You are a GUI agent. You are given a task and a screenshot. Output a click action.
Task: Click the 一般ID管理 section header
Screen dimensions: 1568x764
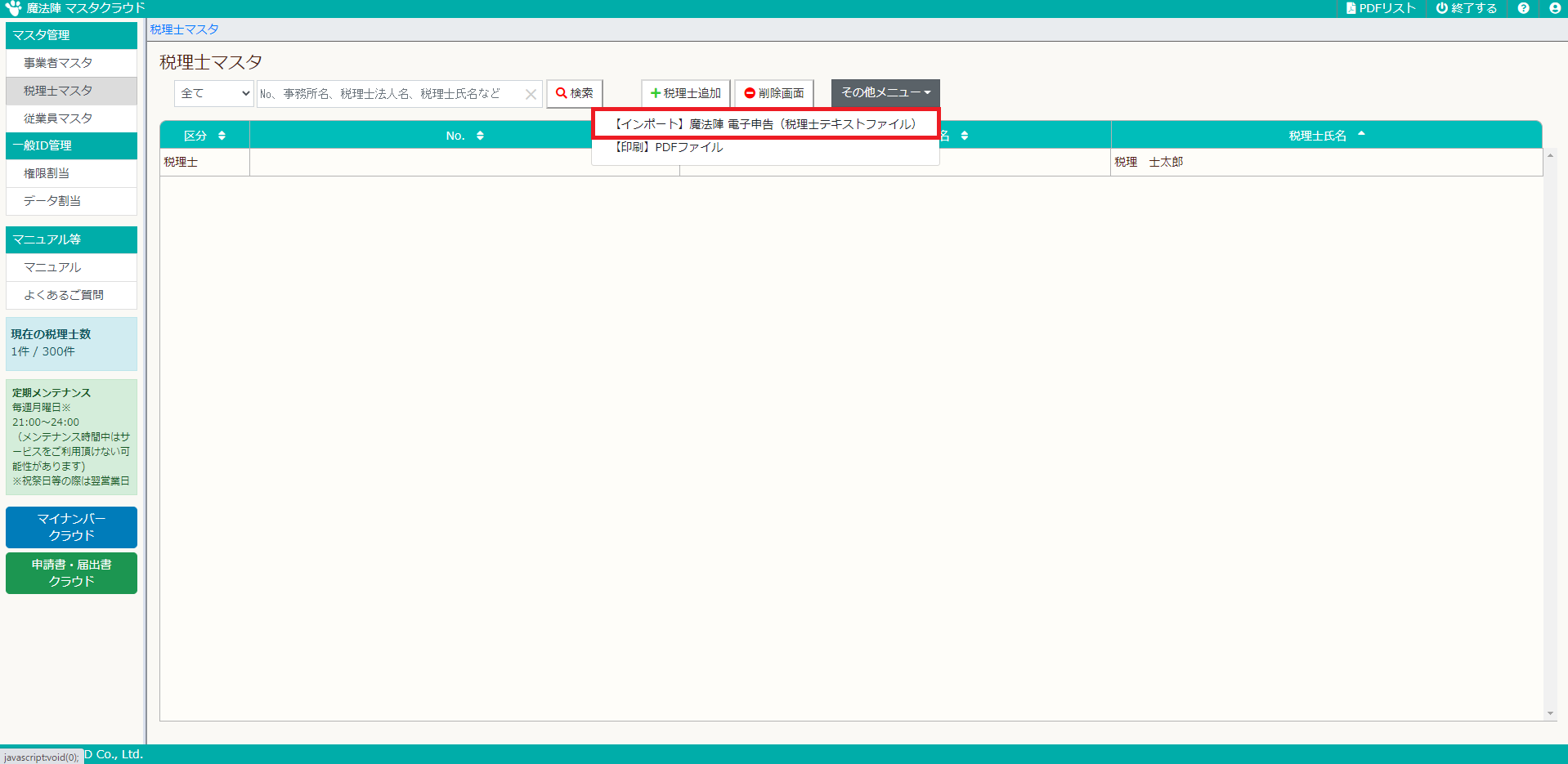[71, 145]
